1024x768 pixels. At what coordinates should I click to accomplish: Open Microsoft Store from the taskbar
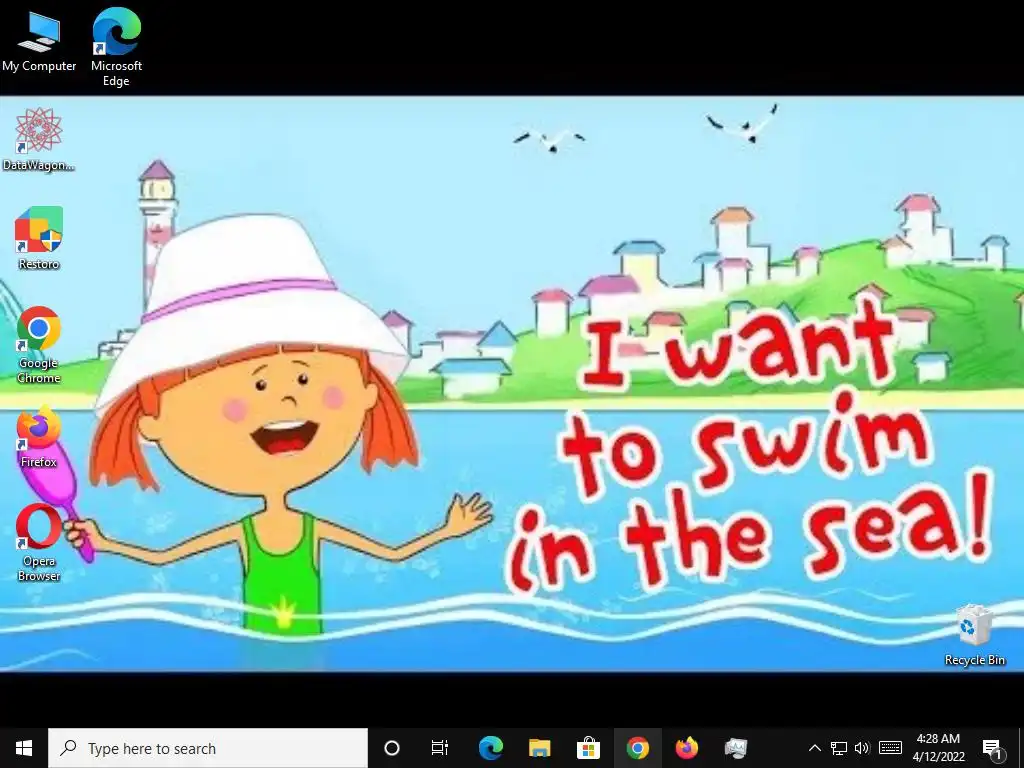588,748
